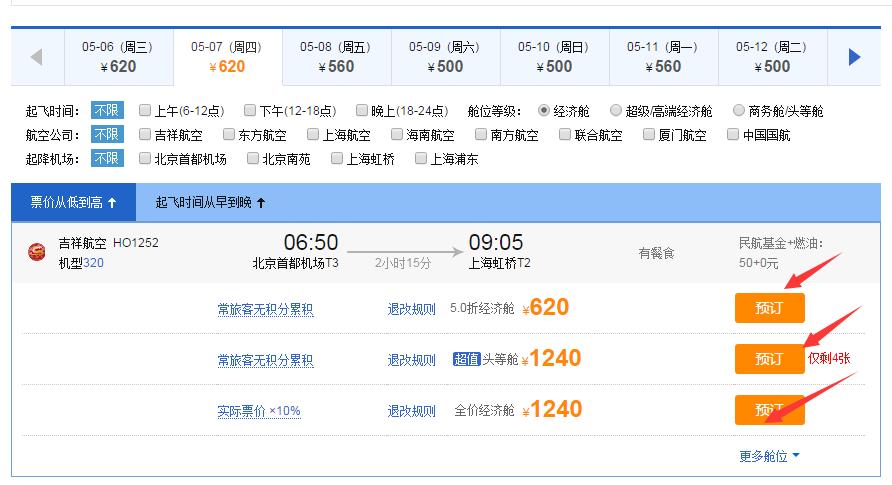
Task: Sort by 起飞时间从早到晚
Action: (210, 203)
